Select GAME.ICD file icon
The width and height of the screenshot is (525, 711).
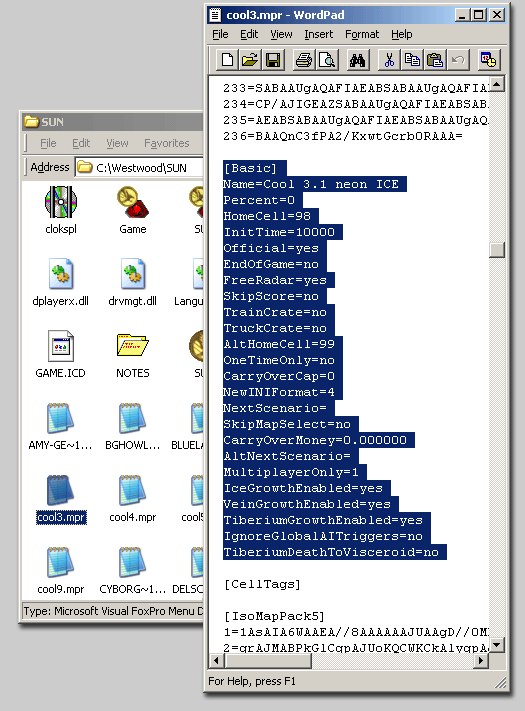pyautogui.click(x=61, y=354)
